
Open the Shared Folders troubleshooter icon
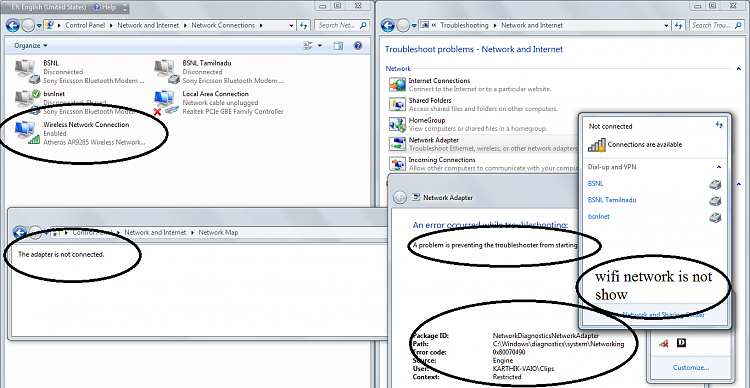397,105
